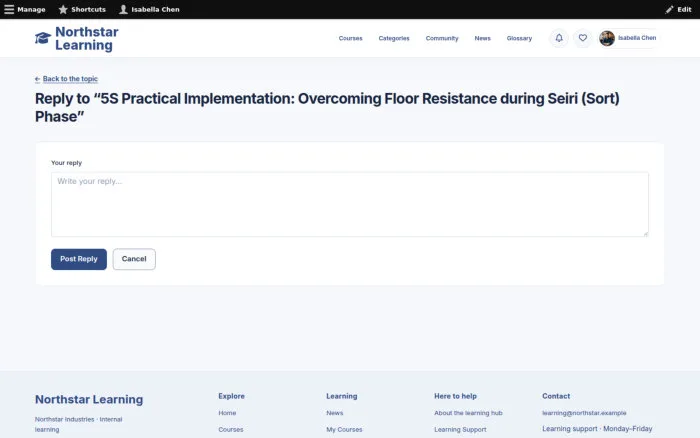Click the Contact footer heading
The image size is (700, 438).
556,396
